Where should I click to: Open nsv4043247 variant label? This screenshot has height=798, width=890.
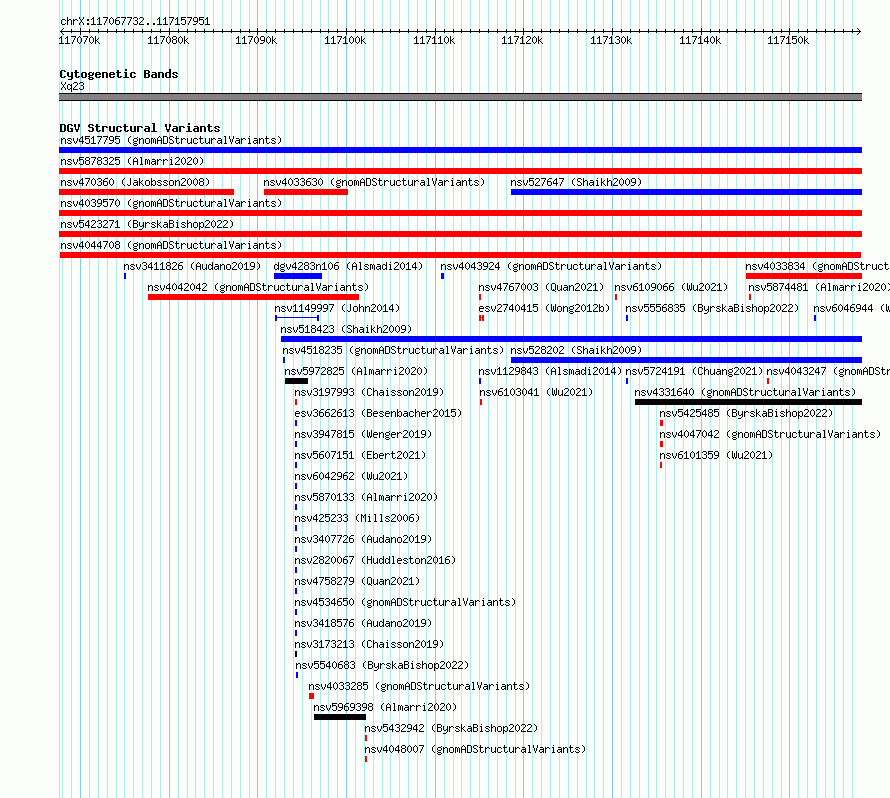point(828,371)
